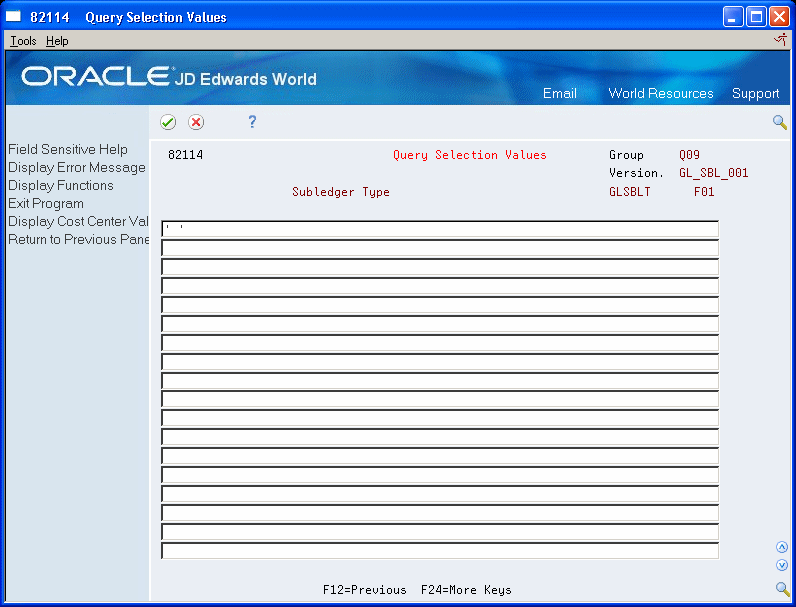Select Display Cost Center Values option

(x=78, y=221)
